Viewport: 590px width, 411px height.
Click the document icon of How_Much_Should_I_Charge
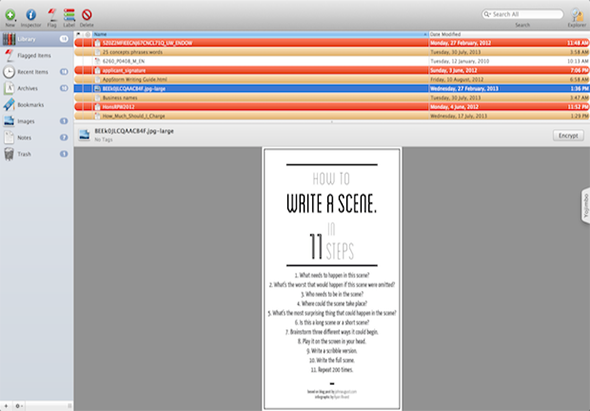click(x=97, y=116)
